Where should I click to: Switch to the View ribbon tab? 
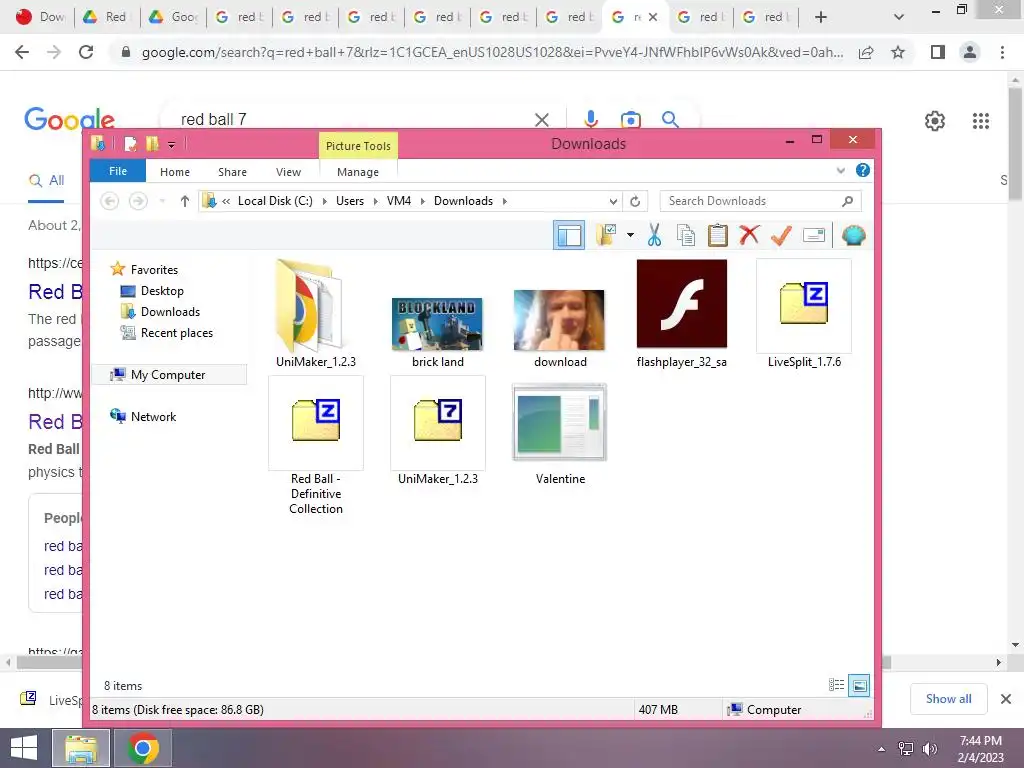[288, 172]
